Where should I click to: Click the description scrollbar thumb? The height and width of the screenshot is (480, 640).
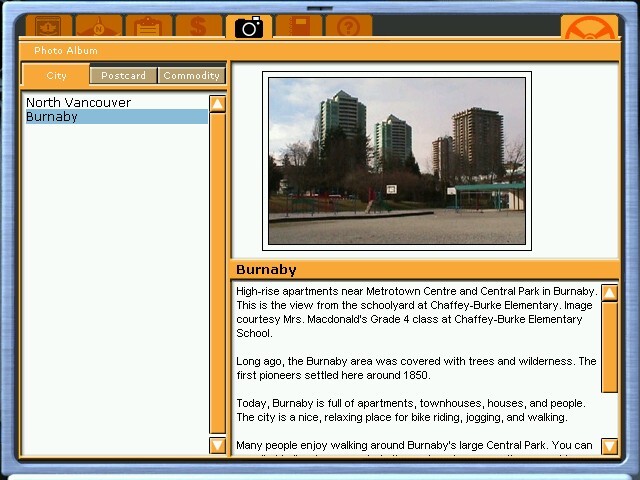click(609, 347)
